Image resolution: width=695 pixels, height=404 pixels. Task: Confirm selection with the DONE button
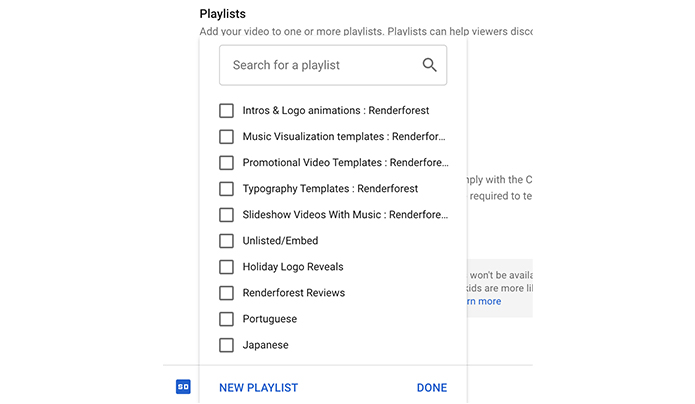coord(432,388)
